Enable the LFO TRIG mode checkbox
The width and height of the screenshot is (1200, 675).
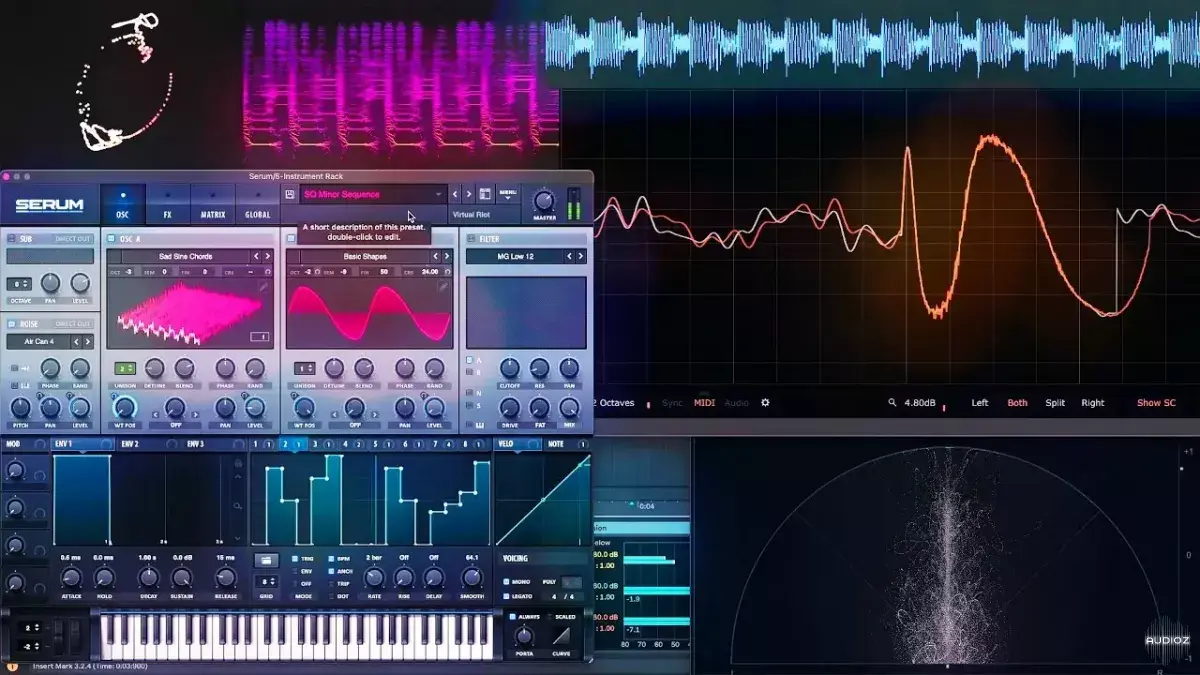click(294, 559)
